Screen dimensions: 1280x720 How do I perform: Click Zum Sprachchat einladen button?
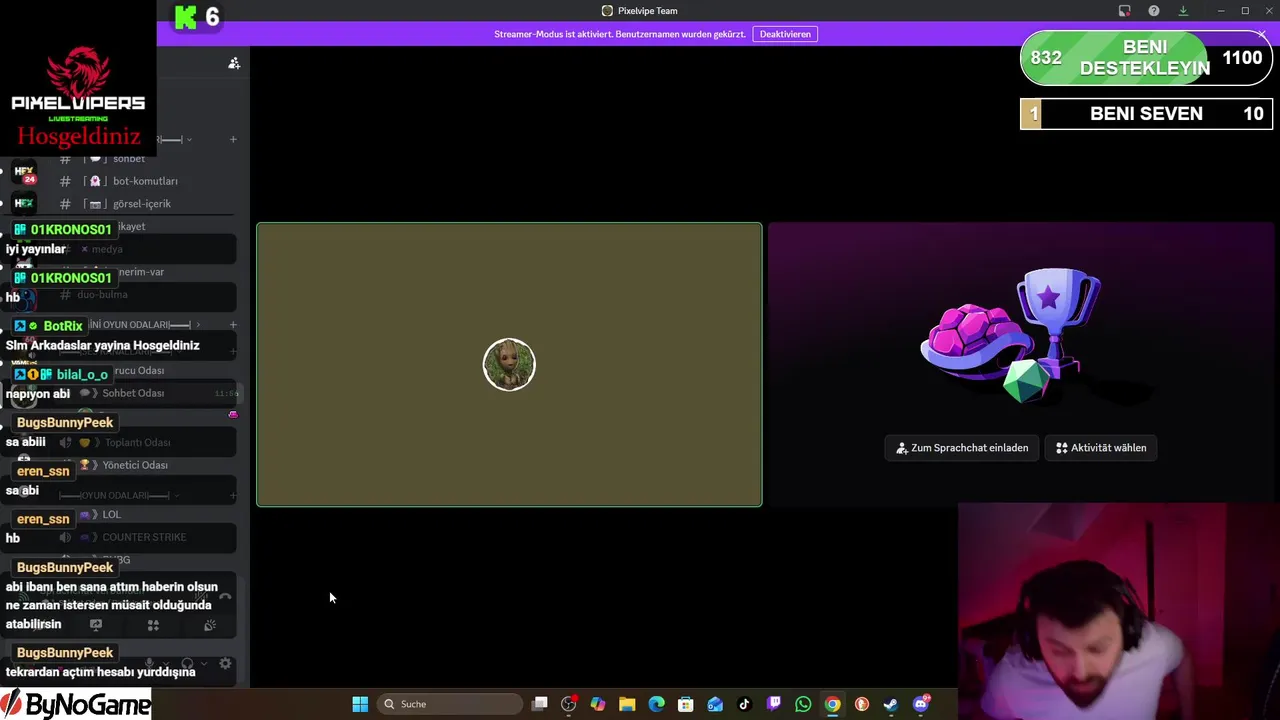tap(962, 448)
